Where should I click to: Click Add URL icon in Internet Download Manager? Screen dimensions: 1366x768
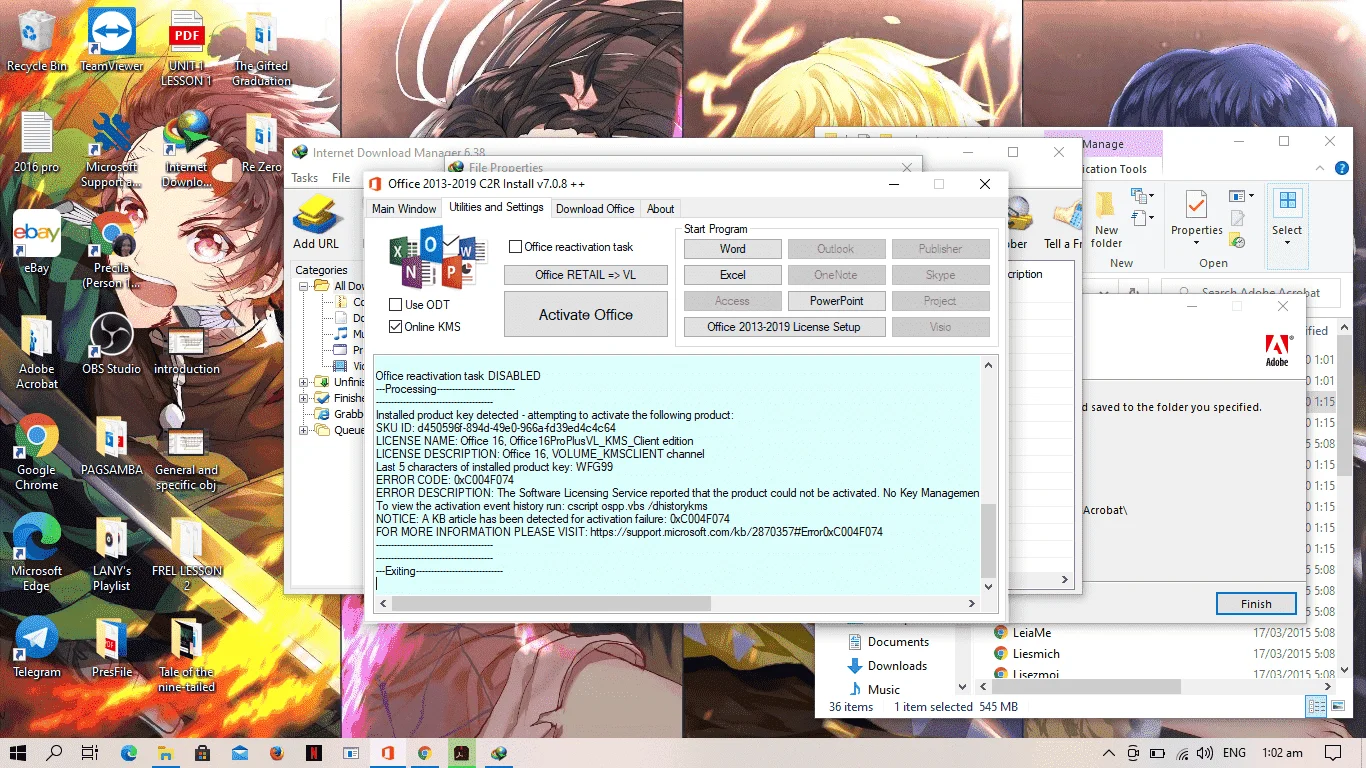[x=316, y=223]
